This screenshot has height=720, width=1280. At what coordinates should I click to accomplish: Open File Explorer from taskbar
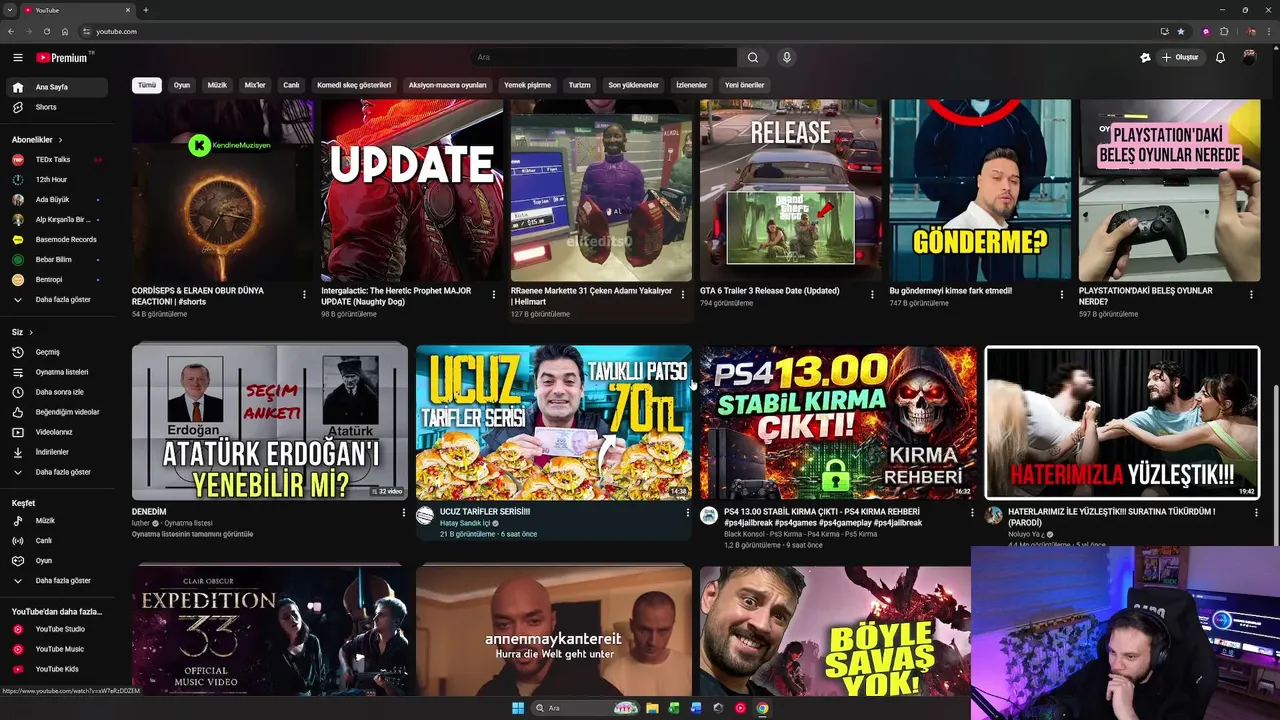pyautogui.click(x=652, y=708)
